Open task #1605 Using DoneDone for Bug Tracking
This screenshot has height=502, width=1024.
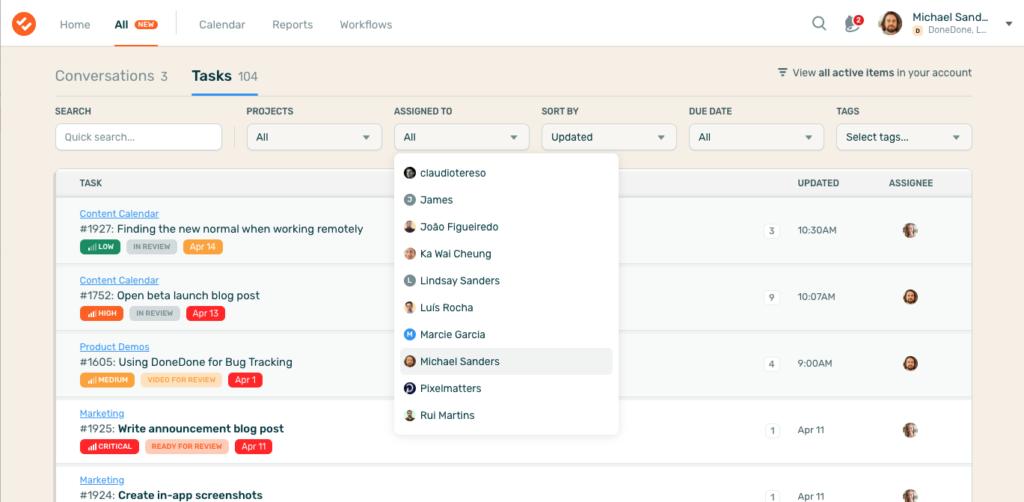pyautogui.click(x=186, y=362)
